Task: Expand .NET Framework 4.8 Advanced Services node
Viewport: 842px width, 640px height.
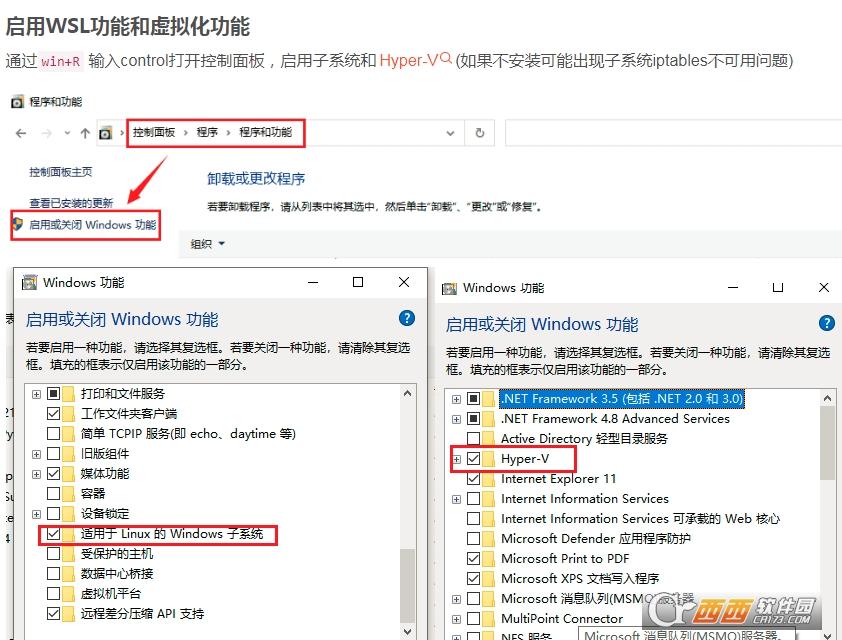Action: click(456, 419)
